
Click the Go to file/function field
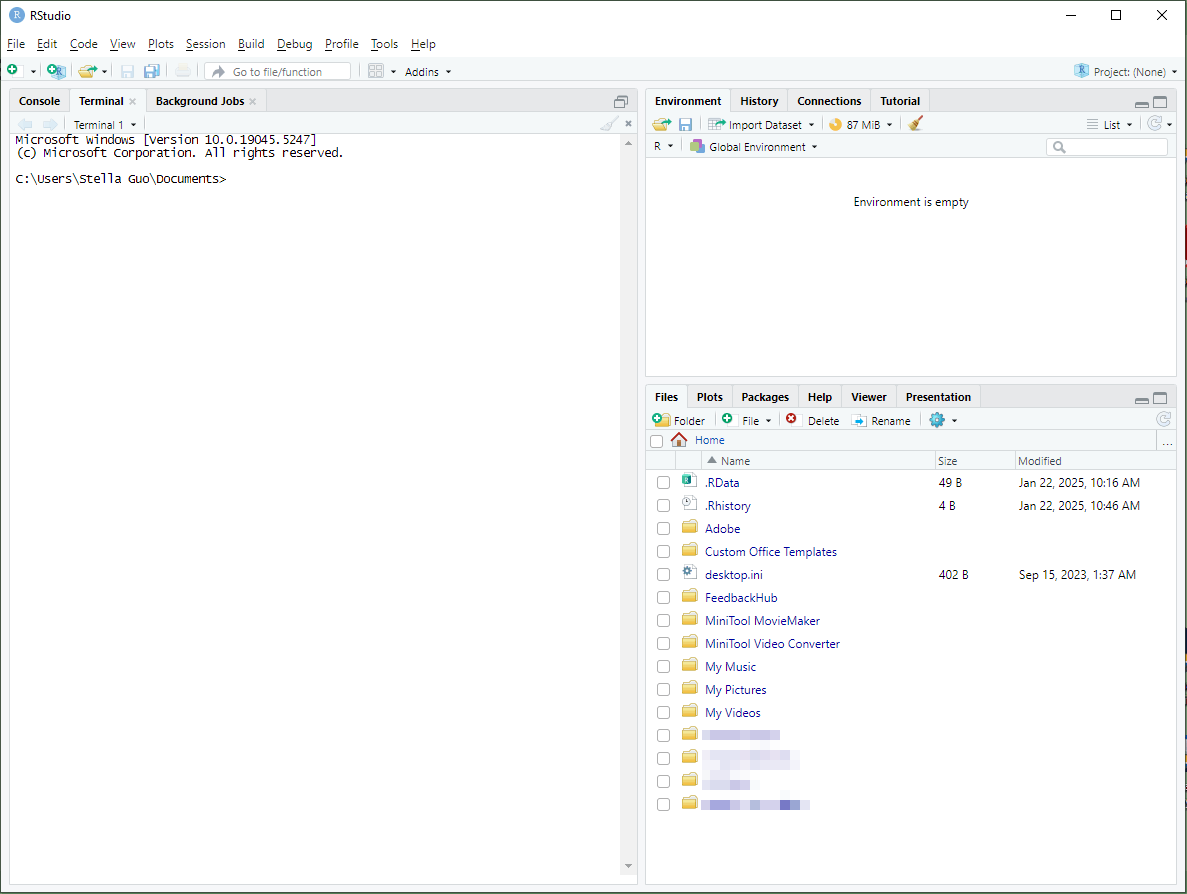277,72
